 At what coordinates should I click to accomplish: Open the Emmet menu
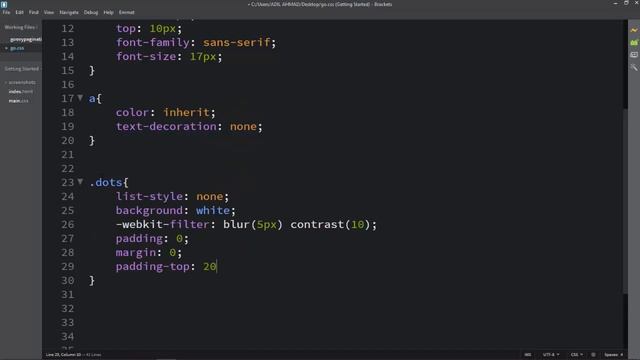coord(127,12)
